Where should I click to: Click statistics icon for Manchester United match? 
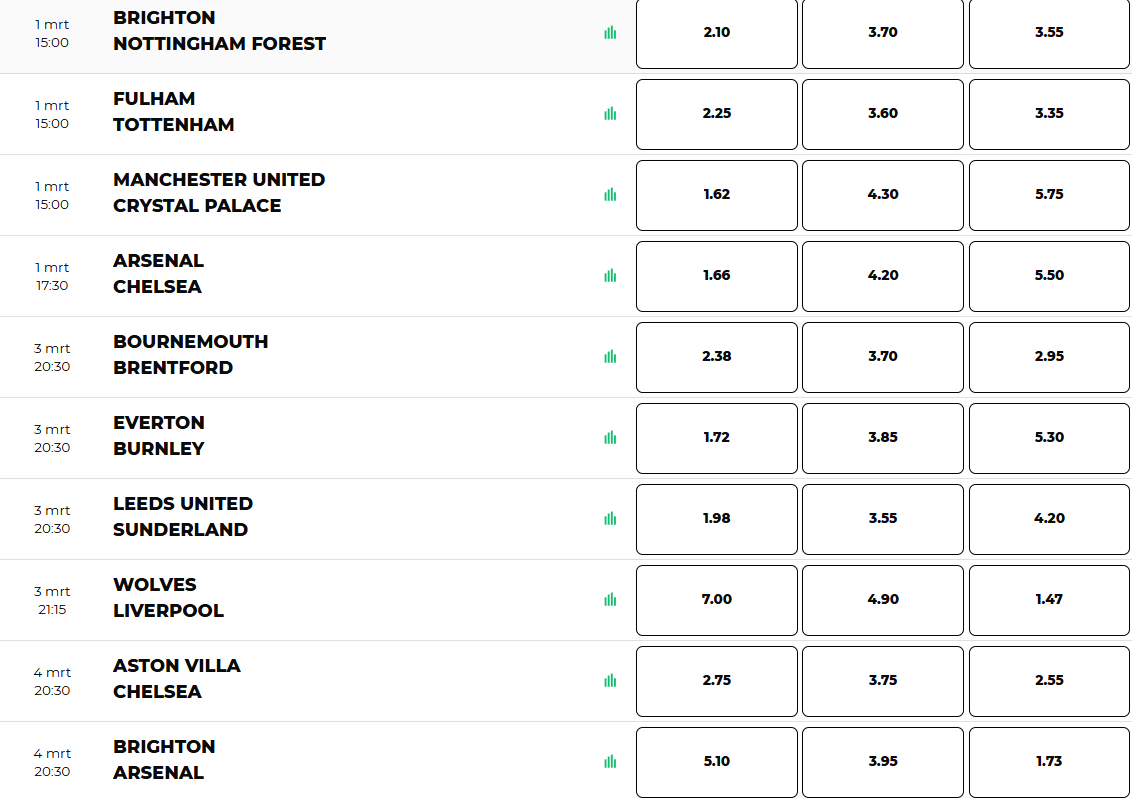click(610, 195)
